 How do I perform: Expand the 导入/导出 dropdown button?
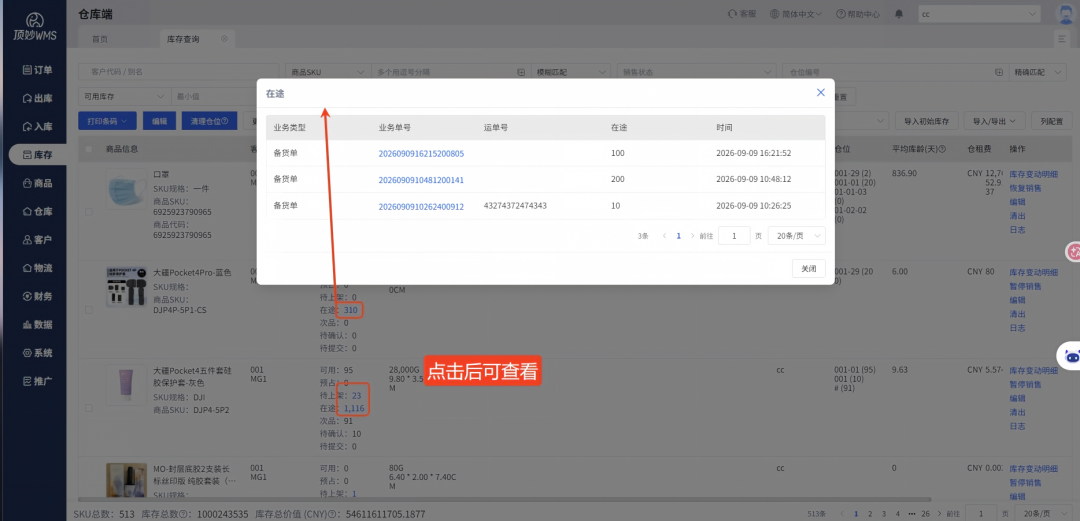[x=995, y=121]
